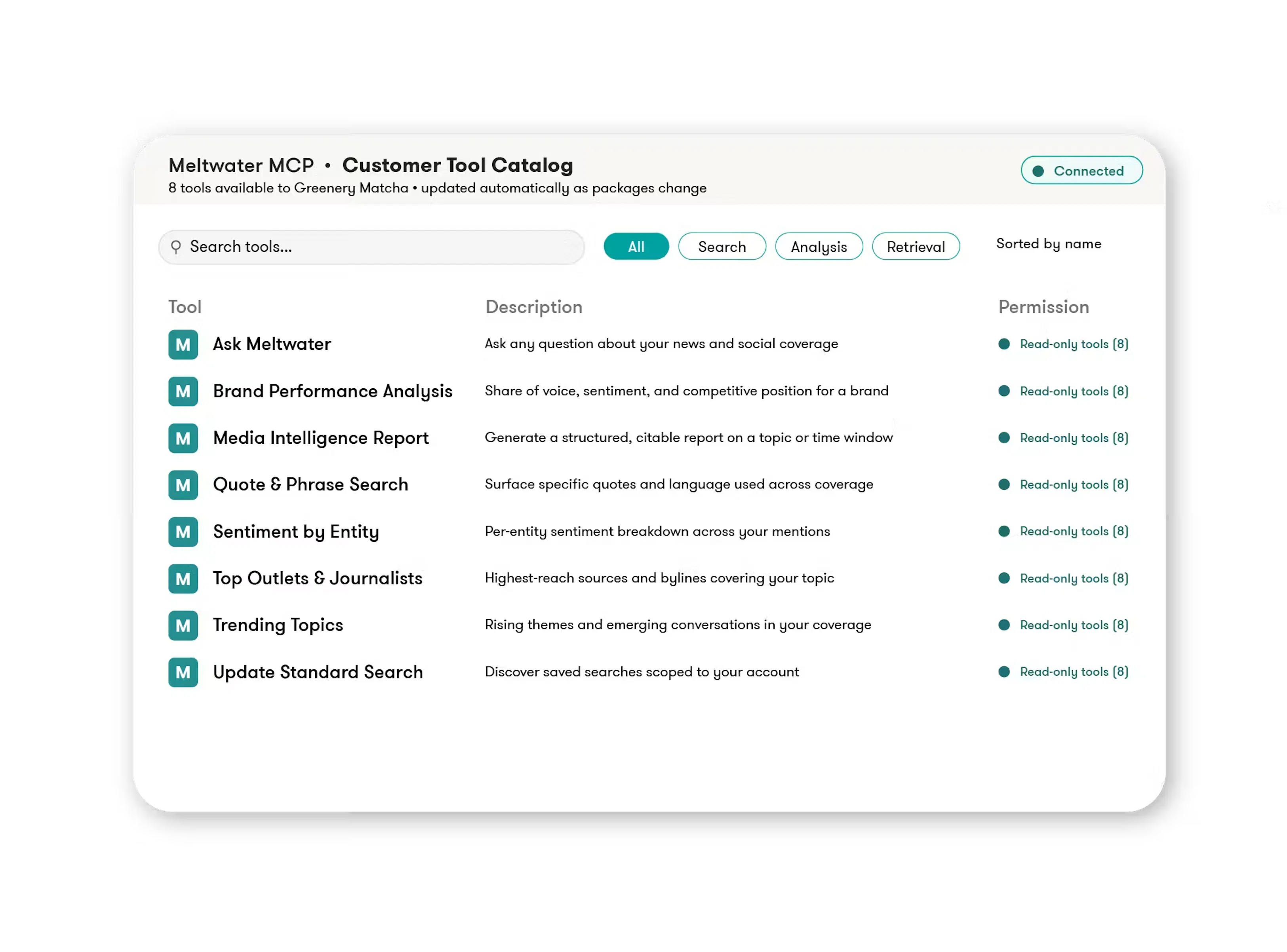Screen dimensions: 1287x952
Task: Open the Sentiment by Entity tool
Action: (296, 532)
